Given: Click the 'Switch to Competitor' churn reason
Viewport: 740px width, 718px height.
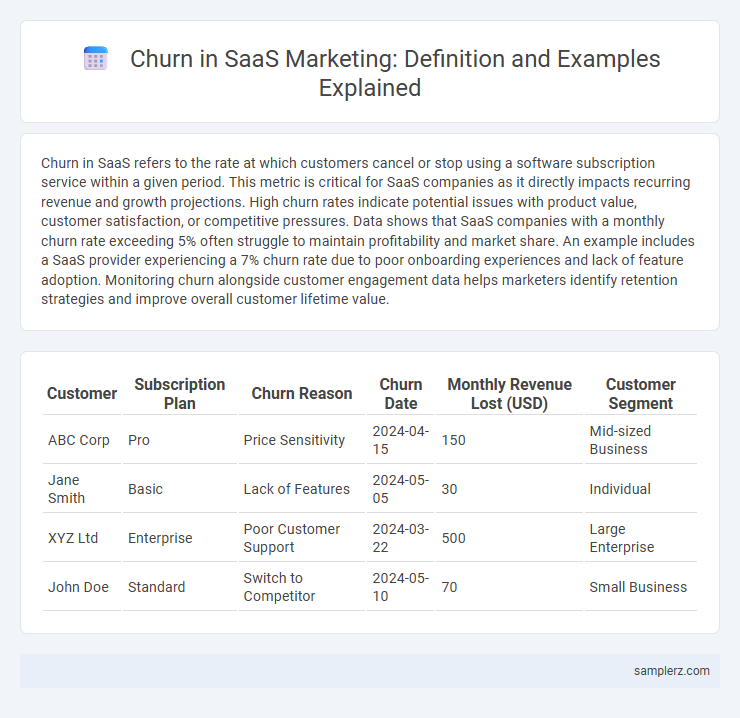Looking at the screenshot, I should pos(279,587).
